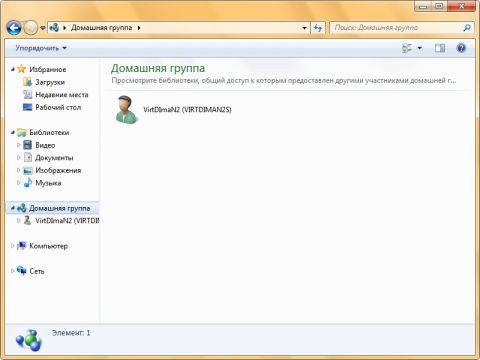Open the Упорядочить menu
This screenshot has height=360, width=480.
pyautogui.click(x=41, y=48)
